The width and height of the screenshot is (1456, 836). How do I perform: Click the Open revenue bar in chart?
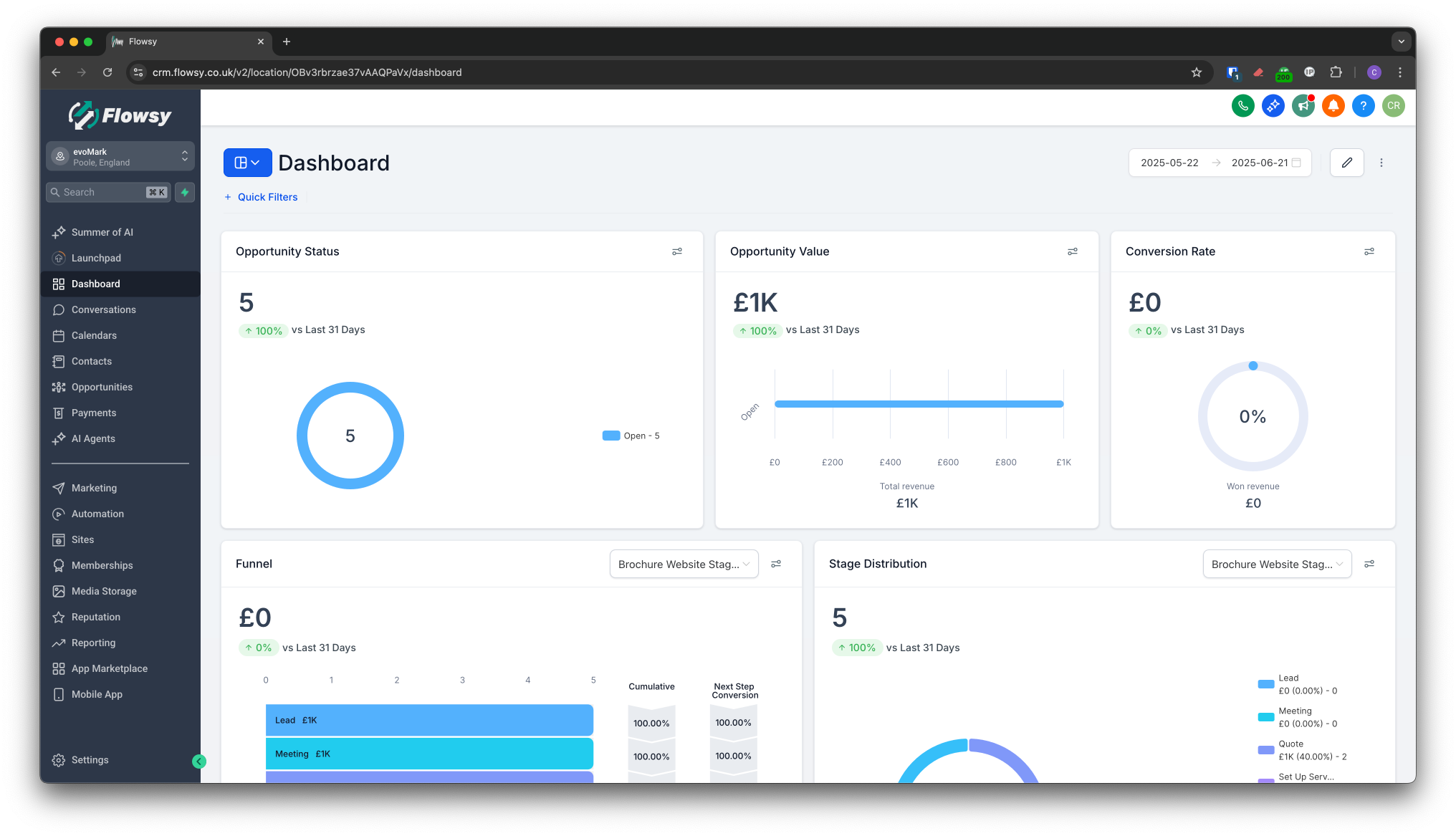click(919, 404)
